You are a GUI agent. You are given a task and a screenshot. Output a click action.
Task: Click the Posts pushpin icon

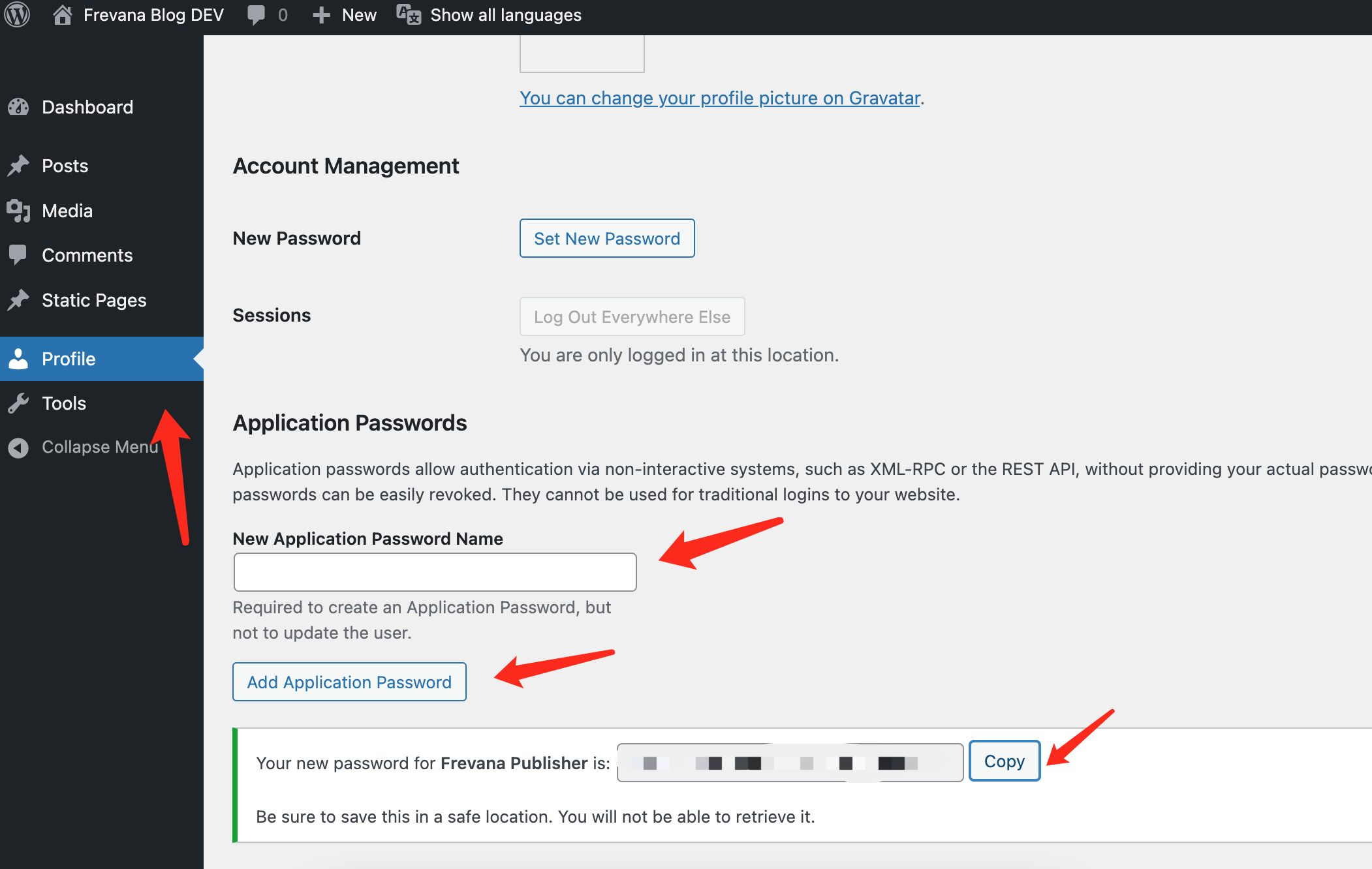18,166
